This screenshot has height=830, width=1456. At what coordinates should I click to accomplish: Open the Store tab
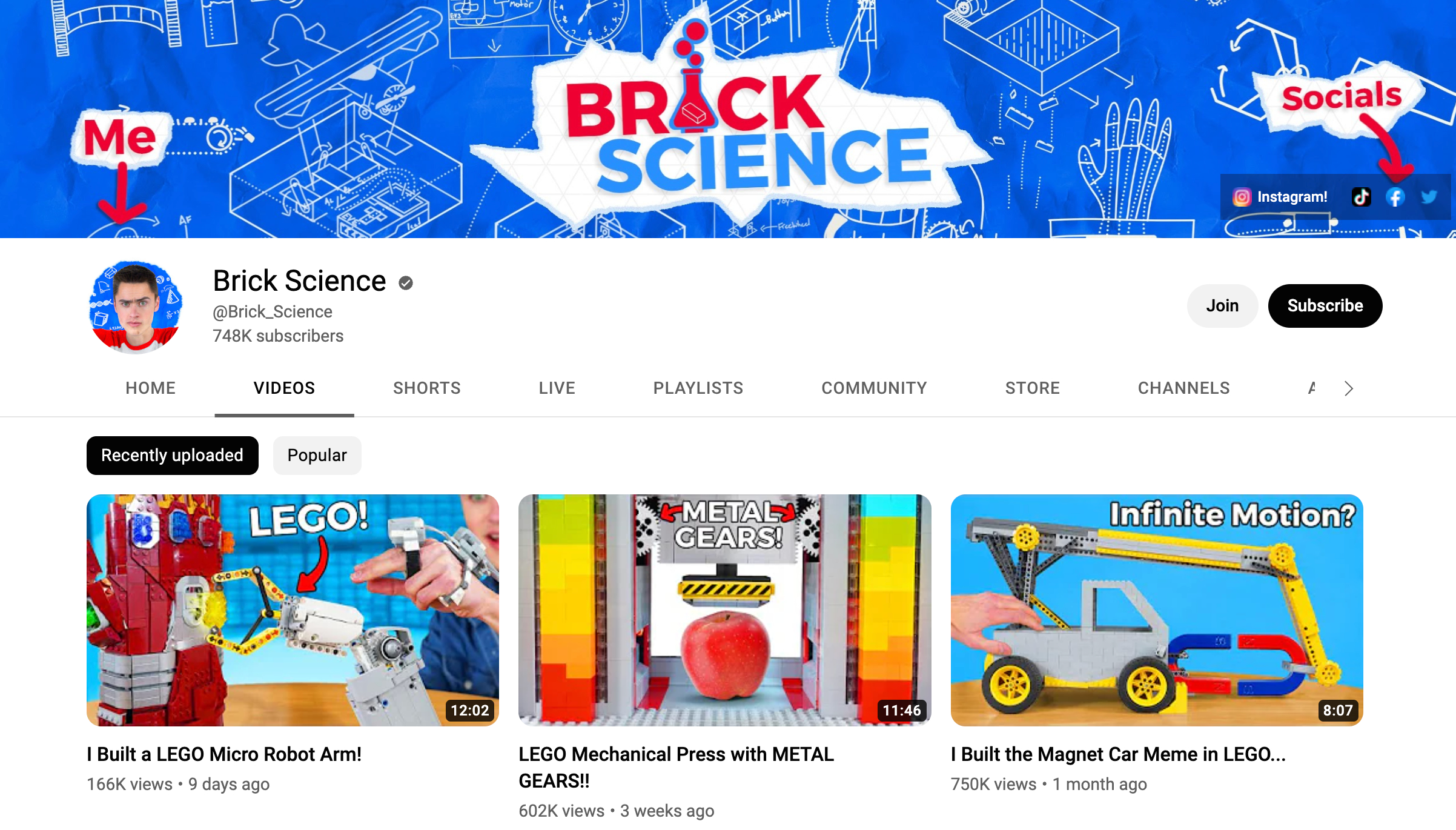1033,388
